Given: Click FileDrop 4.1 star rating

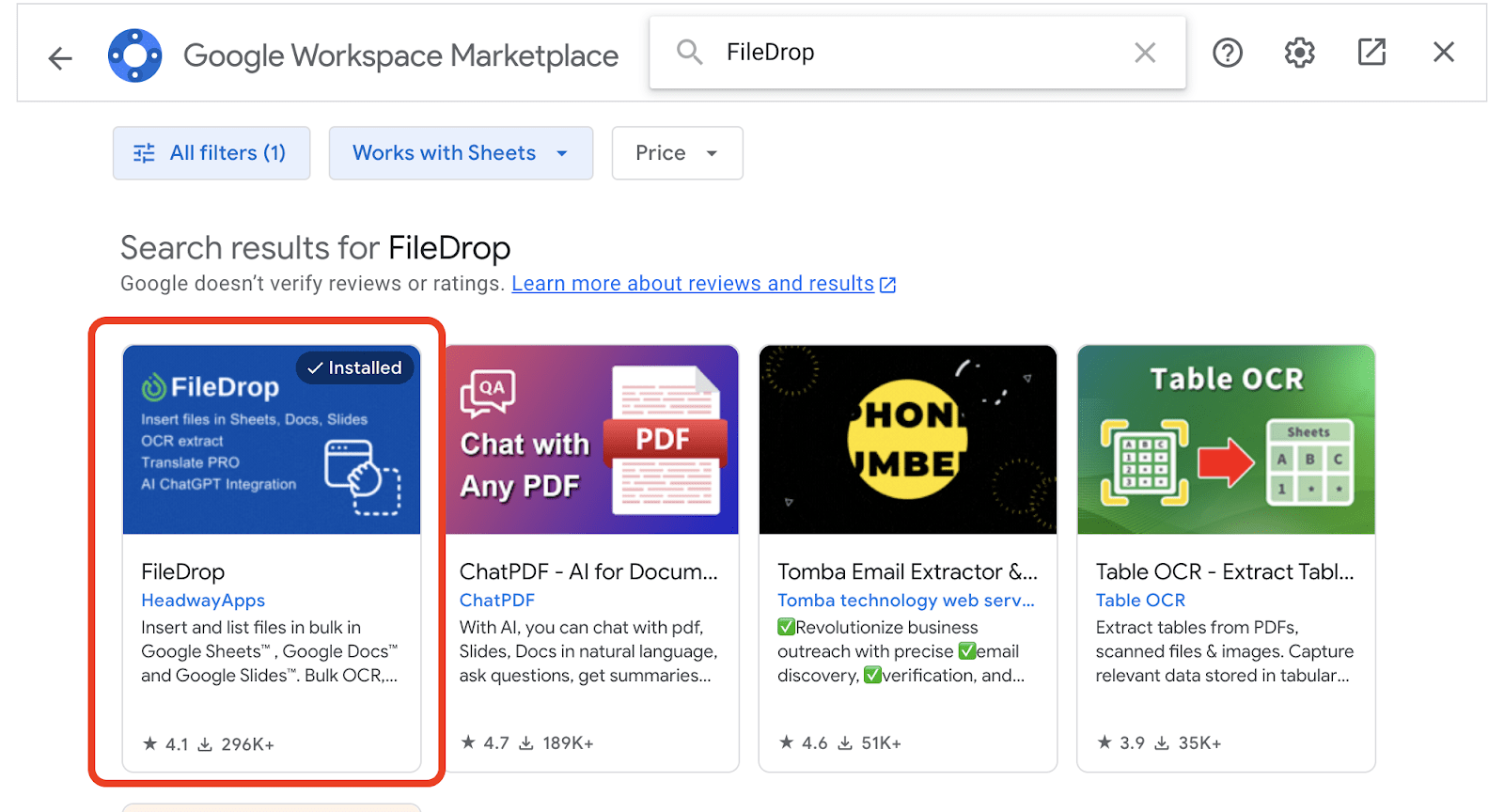Looking at the screenshot, I should (165, 744).
